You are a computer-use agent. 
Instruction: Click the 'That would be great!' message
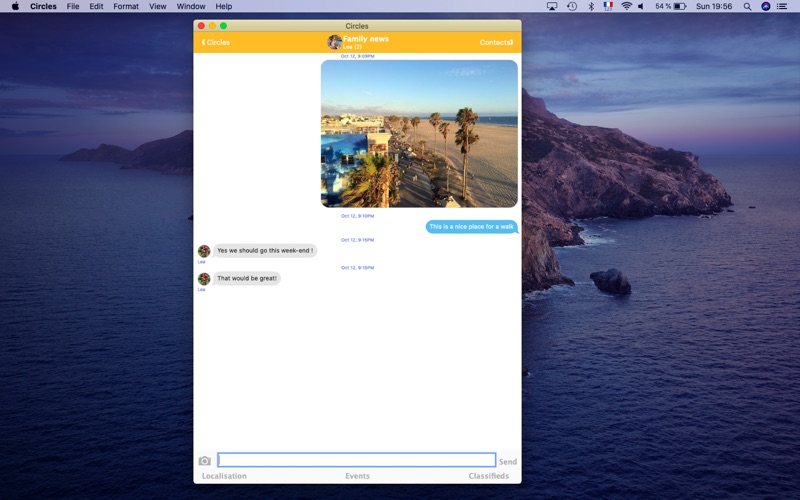(x=247, y=279)
